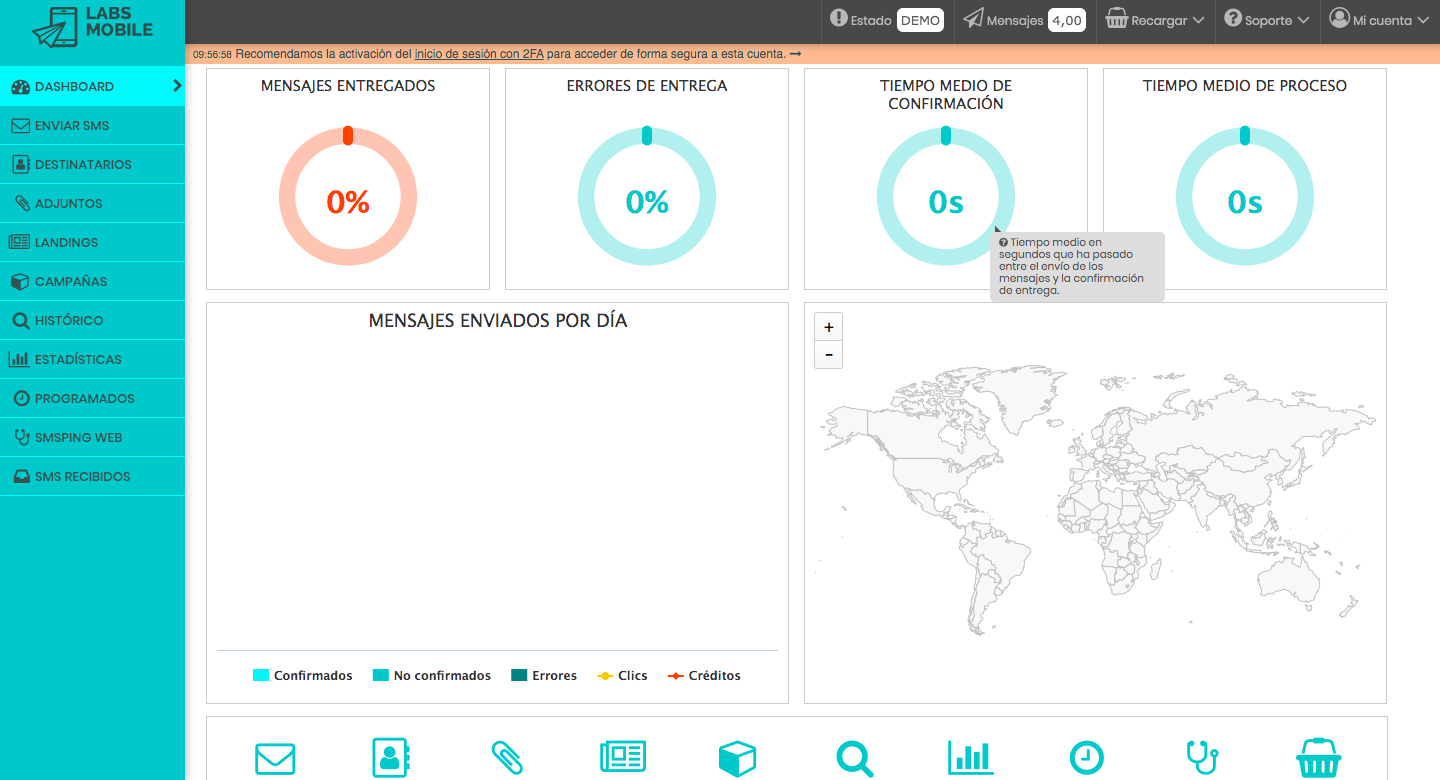The height and width of the screenshot is (780, 1440).
Task: Go to Enviar SMS in sidebar
Action: pyautogui.click(x=72, y=126)
